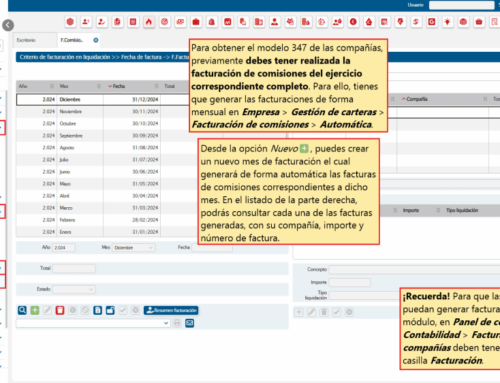Click the Fecha input field below the table
This screenshot has width=500, height=383.
212,248
